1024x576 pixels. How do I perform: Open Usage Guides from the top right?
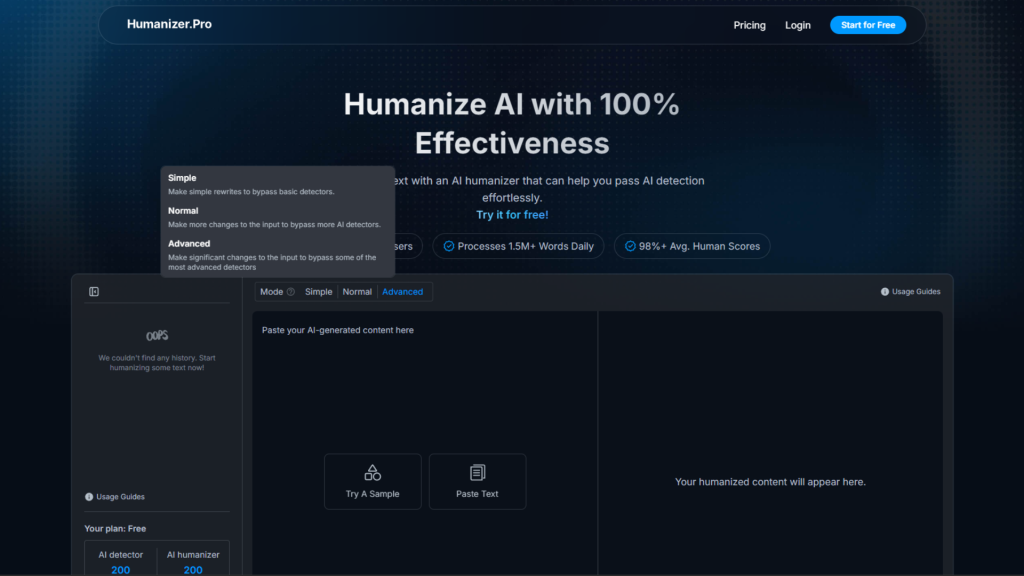[910, 291]
